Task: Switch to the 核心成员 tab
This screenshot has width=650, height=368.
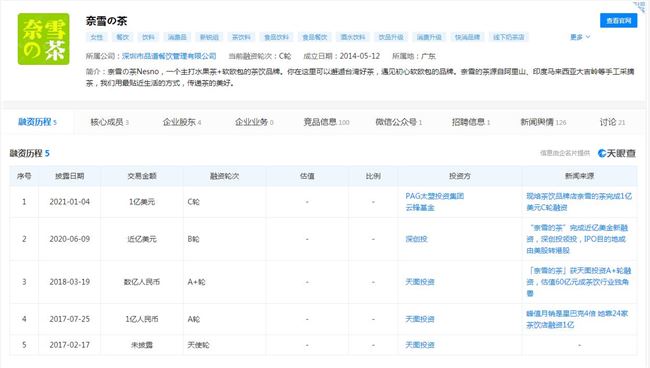Action: (109, 122)
